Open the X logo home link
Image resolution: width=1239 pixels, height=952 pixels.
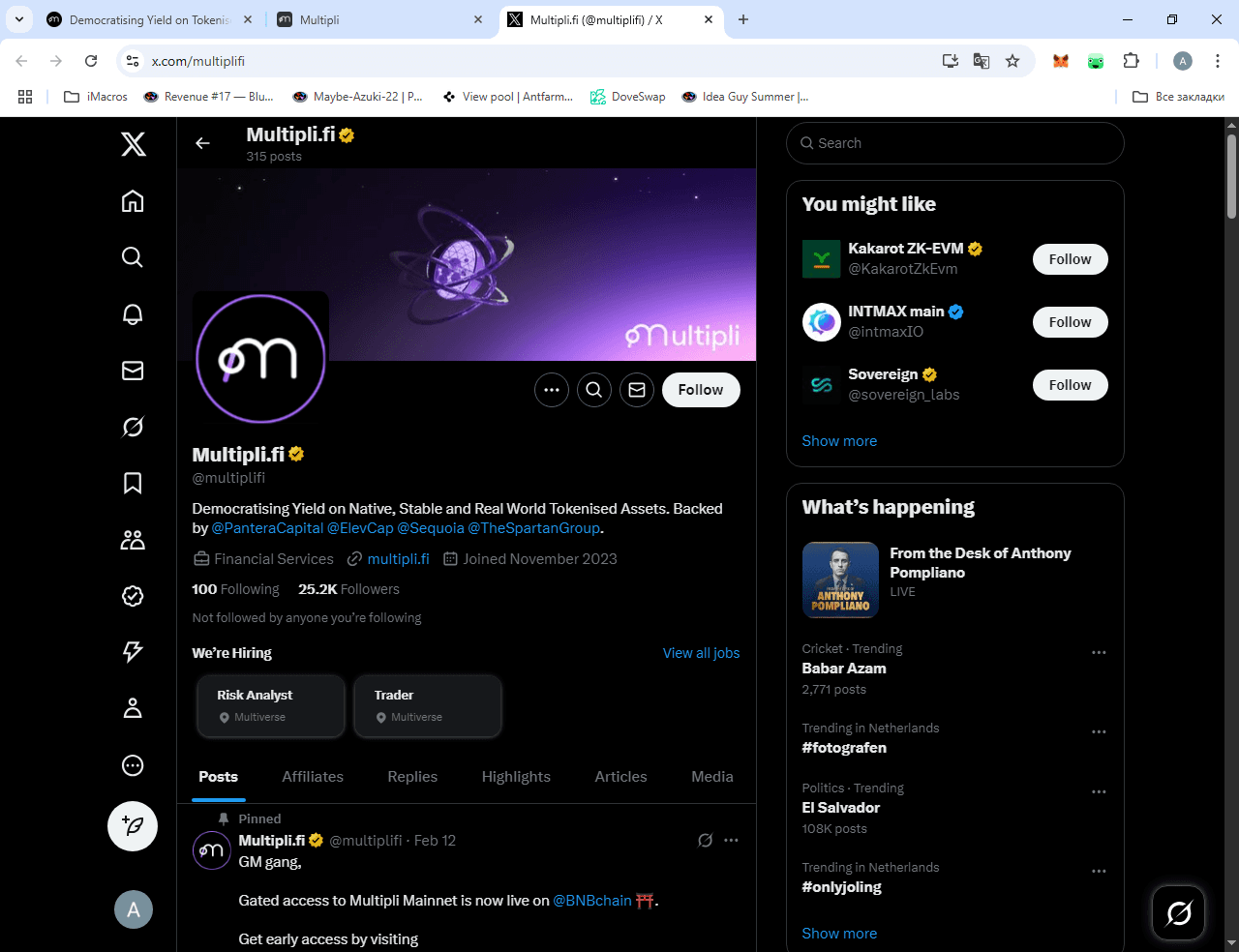[x=134, y=144]
